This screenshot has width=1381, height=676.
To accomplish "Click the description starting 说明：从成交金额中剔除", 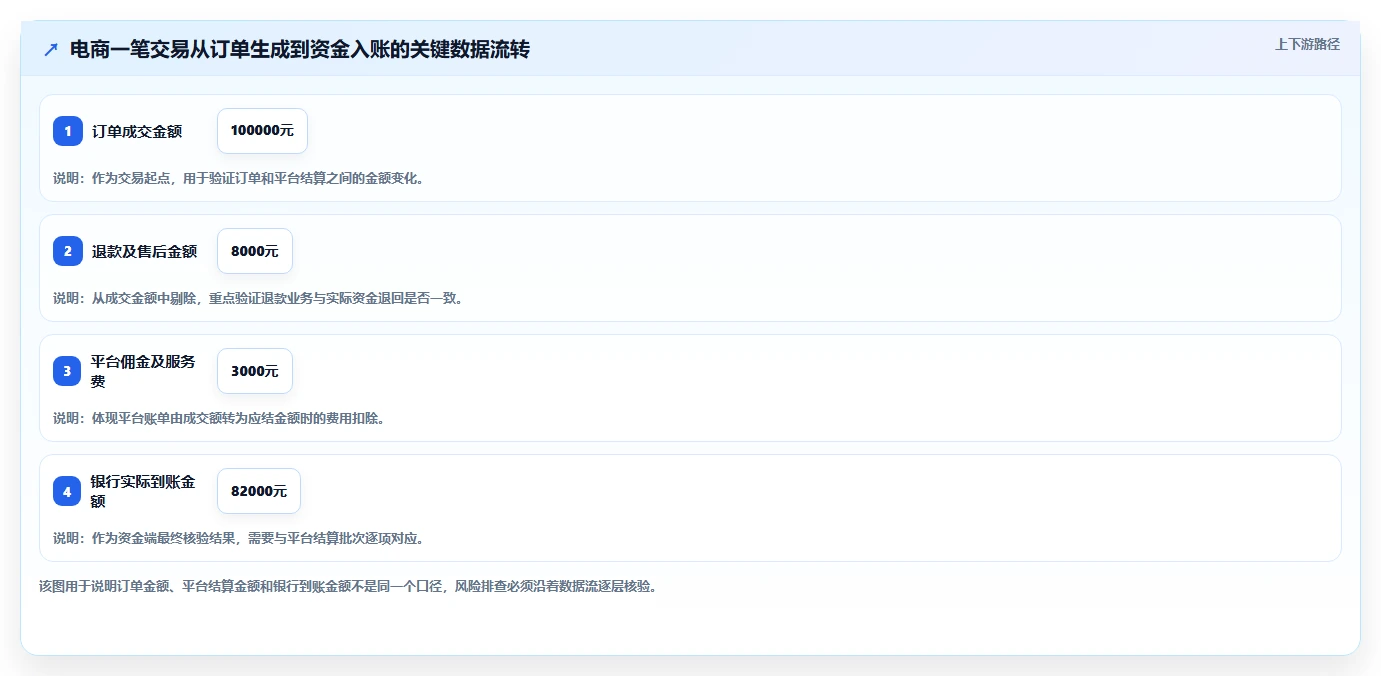I will (260, 298).
